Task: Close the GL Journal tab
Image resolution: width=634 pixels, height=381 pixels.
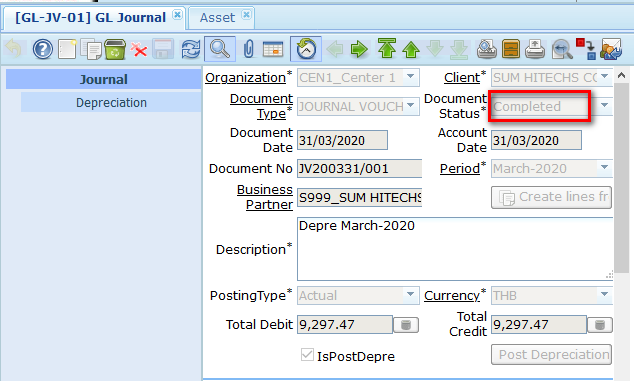Action: pos(177,15)
